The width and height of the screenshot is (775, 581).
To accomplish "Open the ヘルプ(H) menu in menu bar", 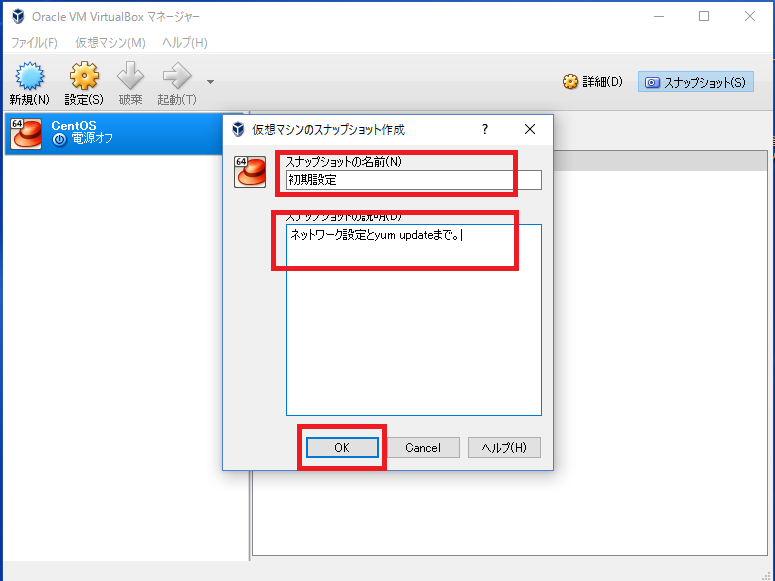I will (x=185, y=43).
